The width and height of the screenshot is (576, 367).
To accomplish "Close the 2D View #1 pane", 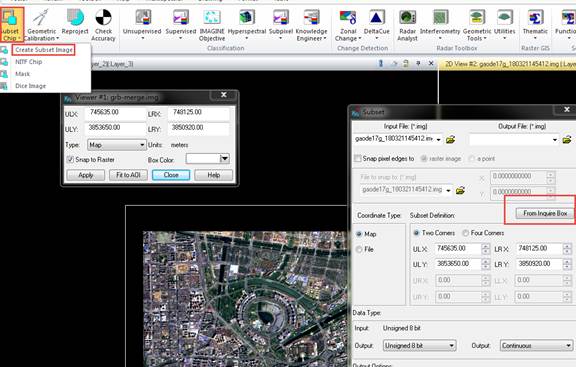I will tap(431, 64).
